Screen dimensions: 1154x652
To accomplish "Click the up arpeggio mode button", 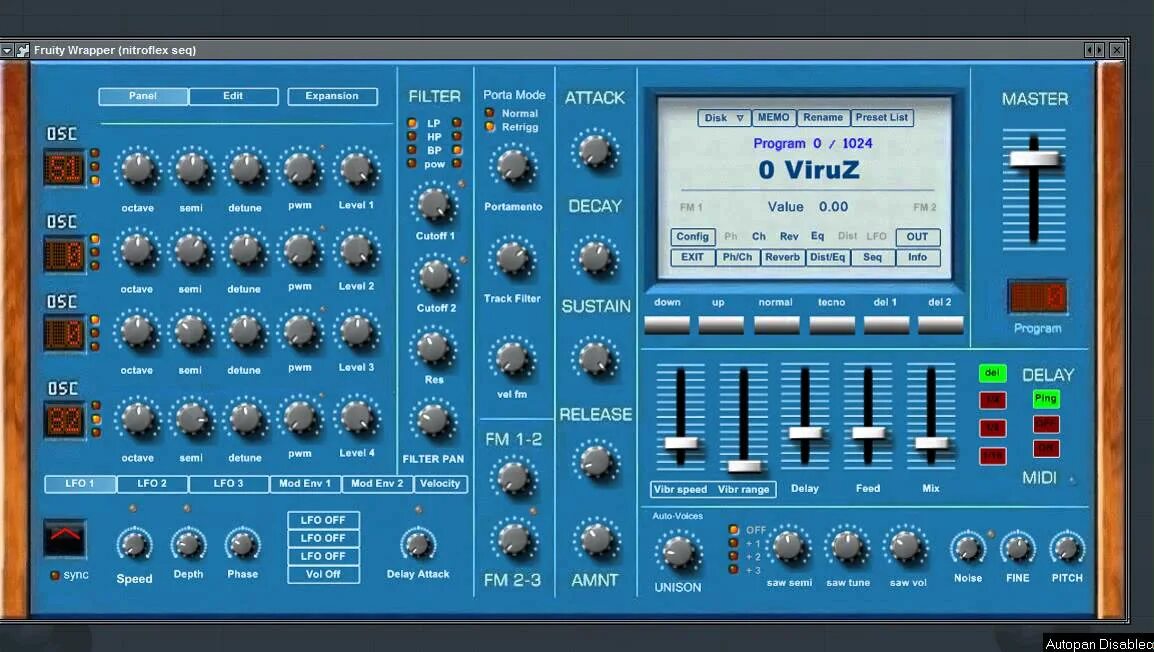I will (721, 325).
